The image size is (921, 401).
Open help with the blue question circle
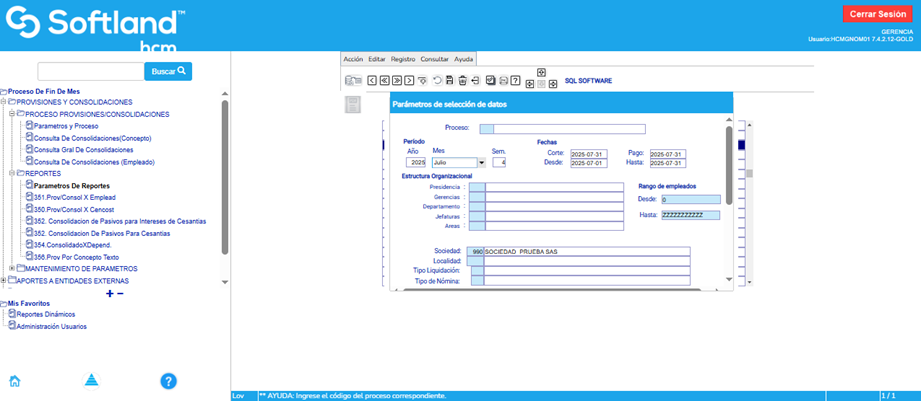pyautogui.click(x=169, y=381)
